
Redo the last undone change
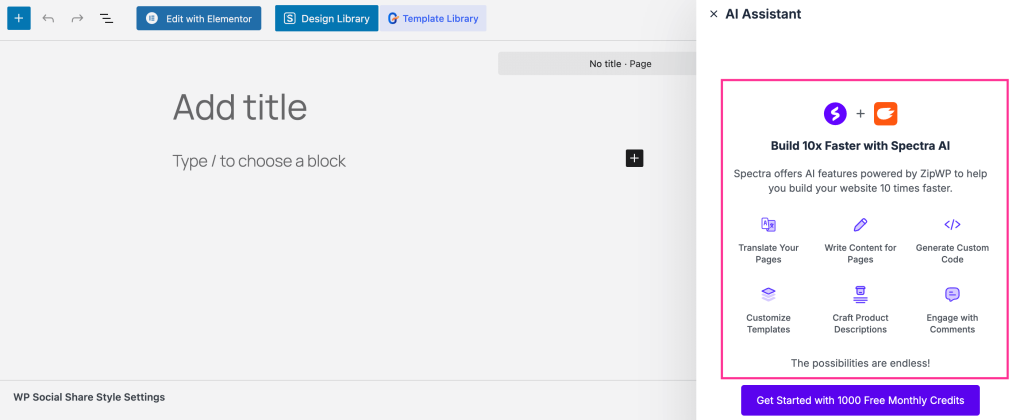(77, 18)
